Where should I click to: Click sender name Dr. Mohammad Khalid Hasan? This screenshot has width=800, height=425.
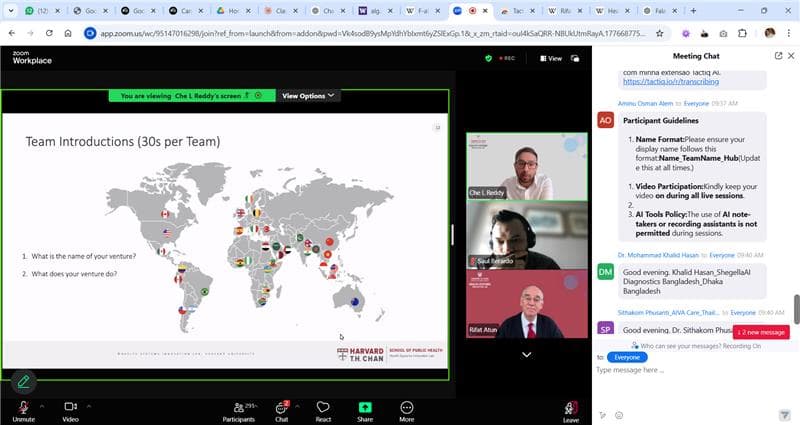point(658,255)
